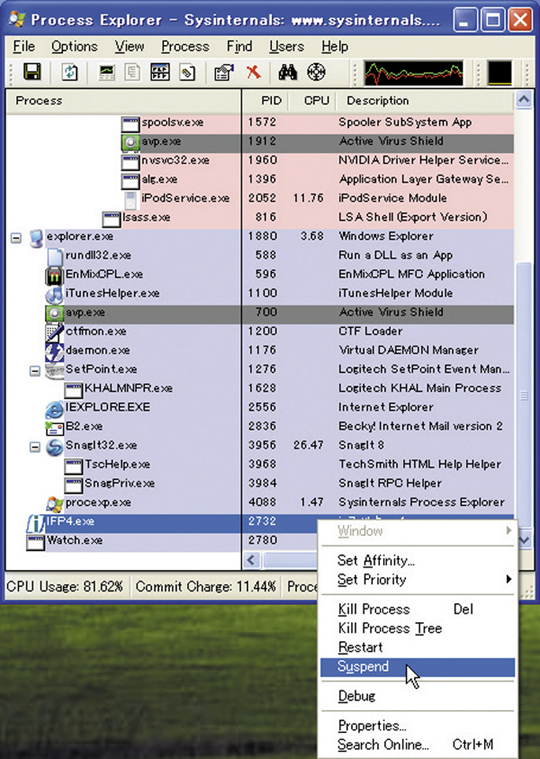Click the IEXPLORE.EXE Internet Explorer icon
Image resolution: width=540 pixels, height=759 pixels.
54,408
